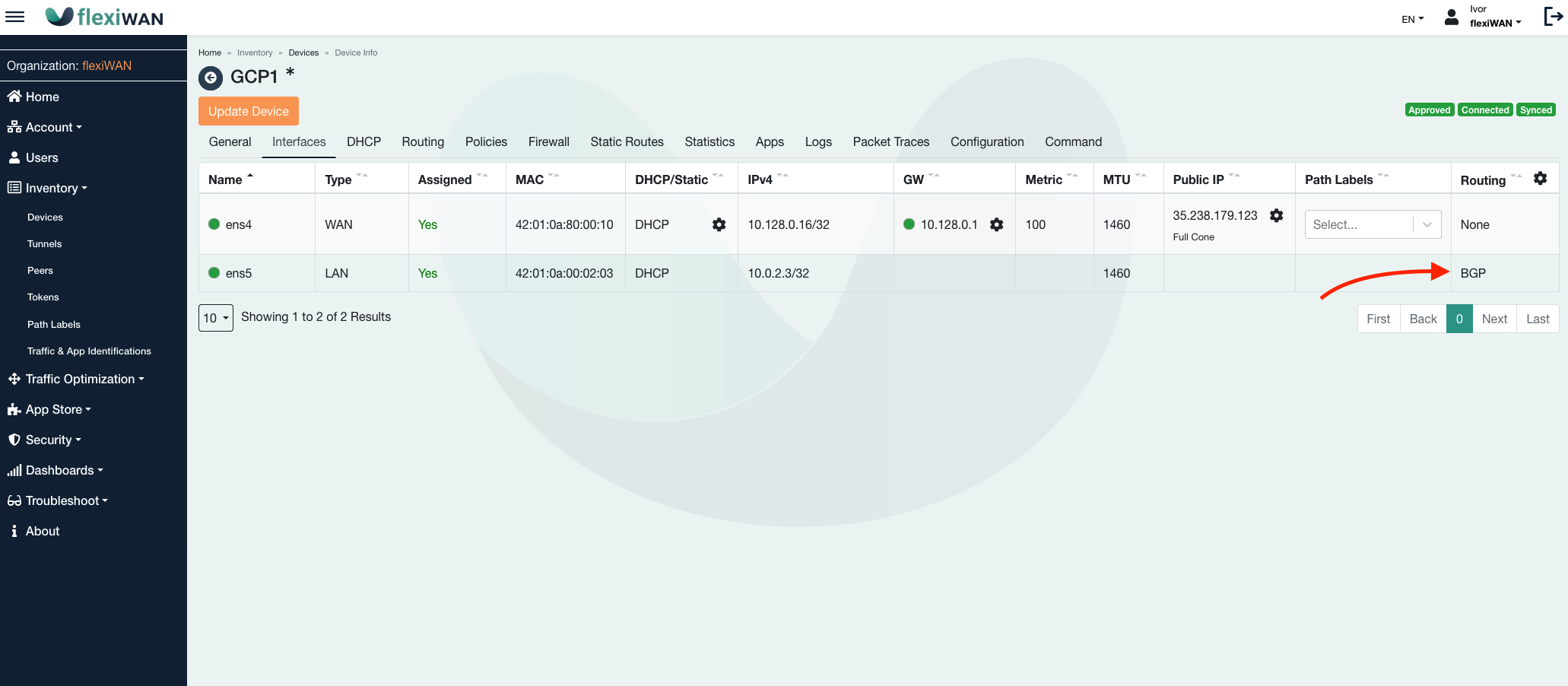Click the Next pagination button
This screenshot has height=686, width=1568.
[x=1493, y=319]
